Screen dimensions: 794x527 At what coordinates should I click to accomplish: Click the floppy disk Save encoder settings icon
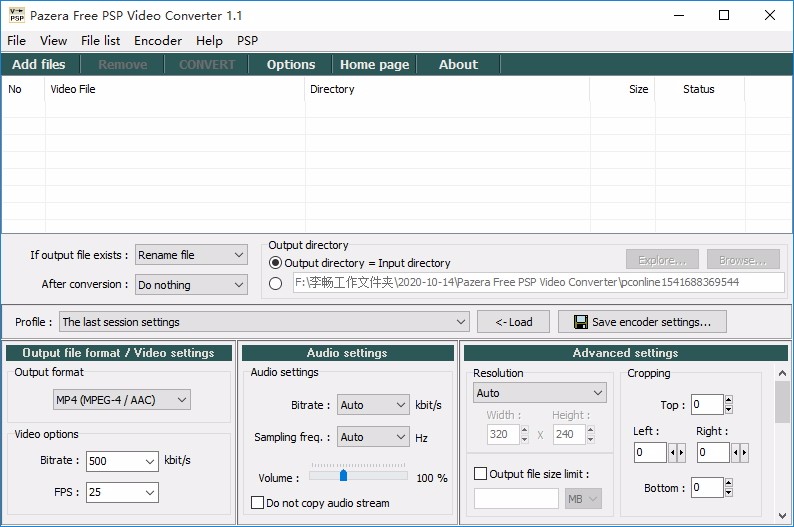pyautogui.click(x=580, y=322)
